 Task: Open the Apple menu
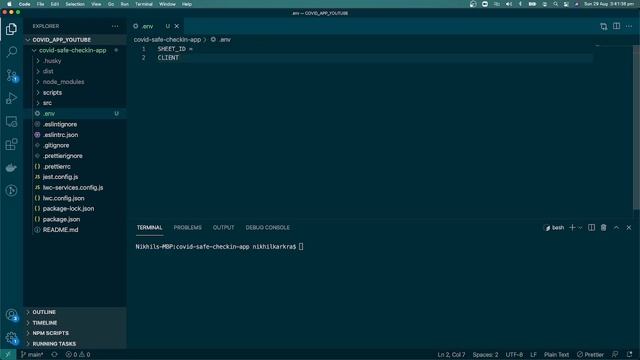point(9,4)
